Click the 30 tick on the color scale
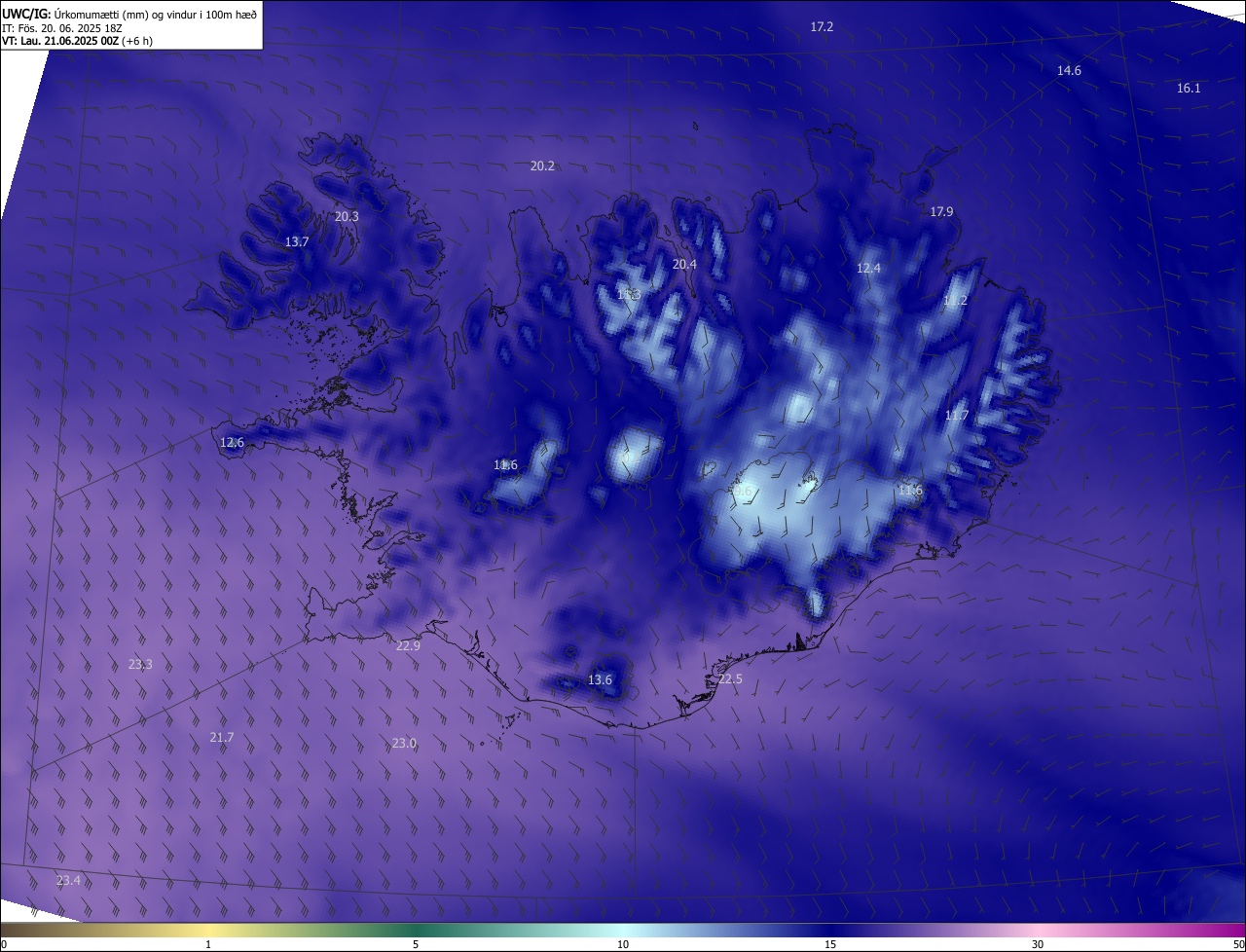 point(1038,944)
